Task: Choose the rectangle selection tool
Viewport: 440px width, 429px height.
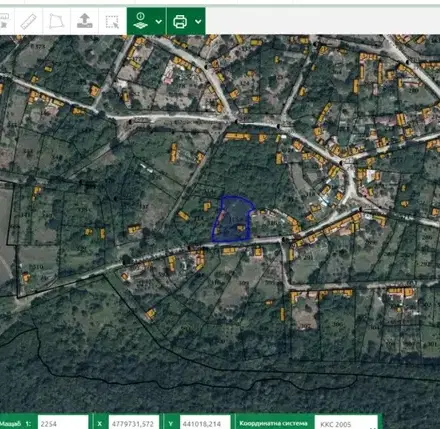Action: tap(112, 22)
